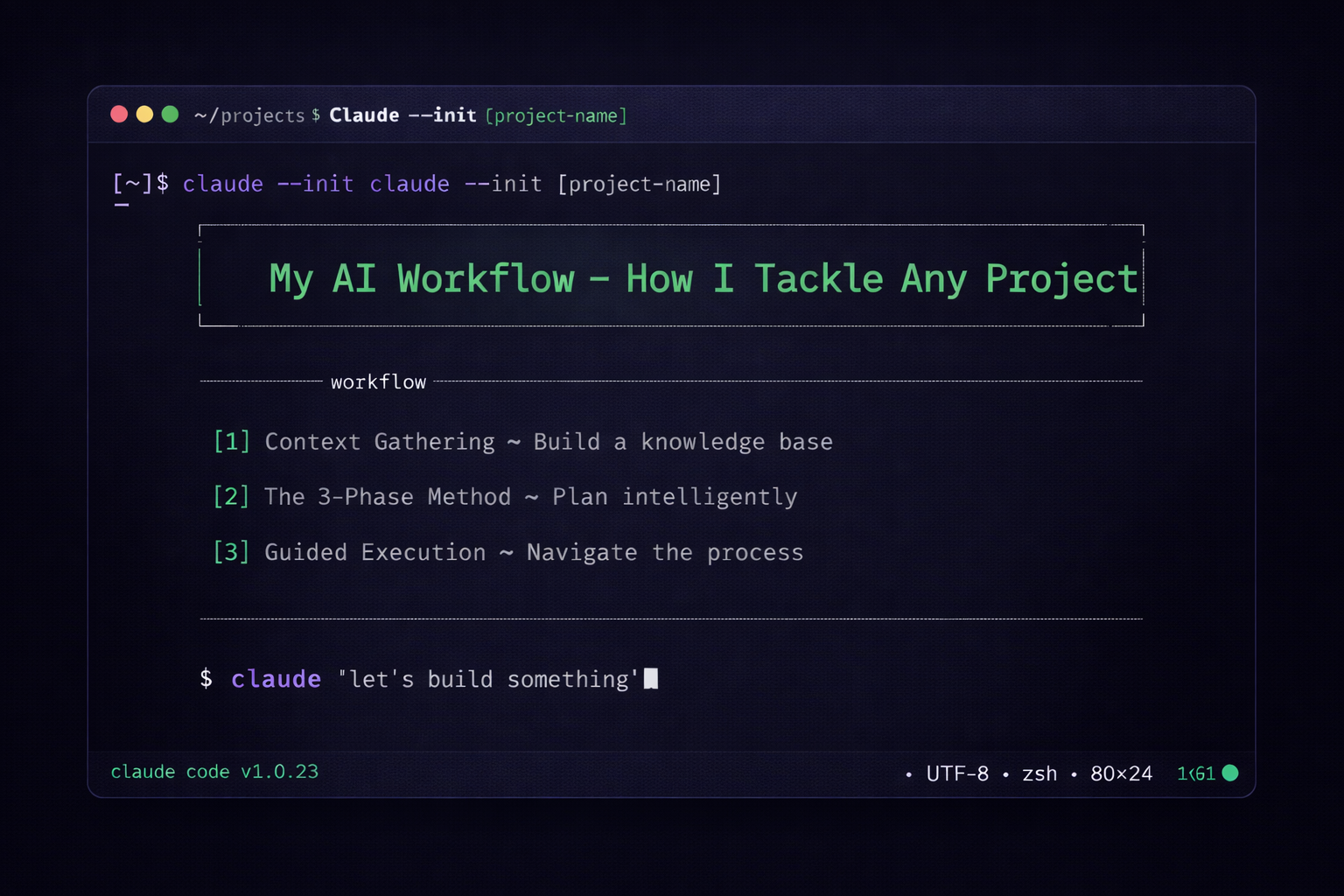Image resolution: width=1344 pixels, height=896 pixels.
Task: Click the green line position counter
Action: tap(1196, 773)
